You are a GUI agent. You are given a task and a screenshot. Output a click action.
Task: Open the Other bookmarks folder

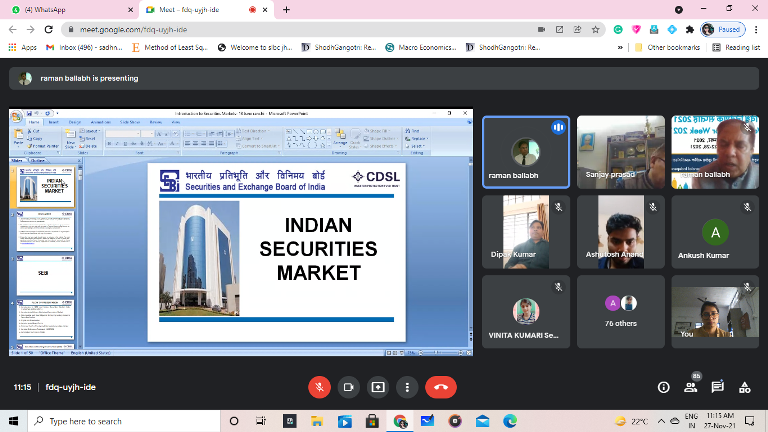[667, 48]
